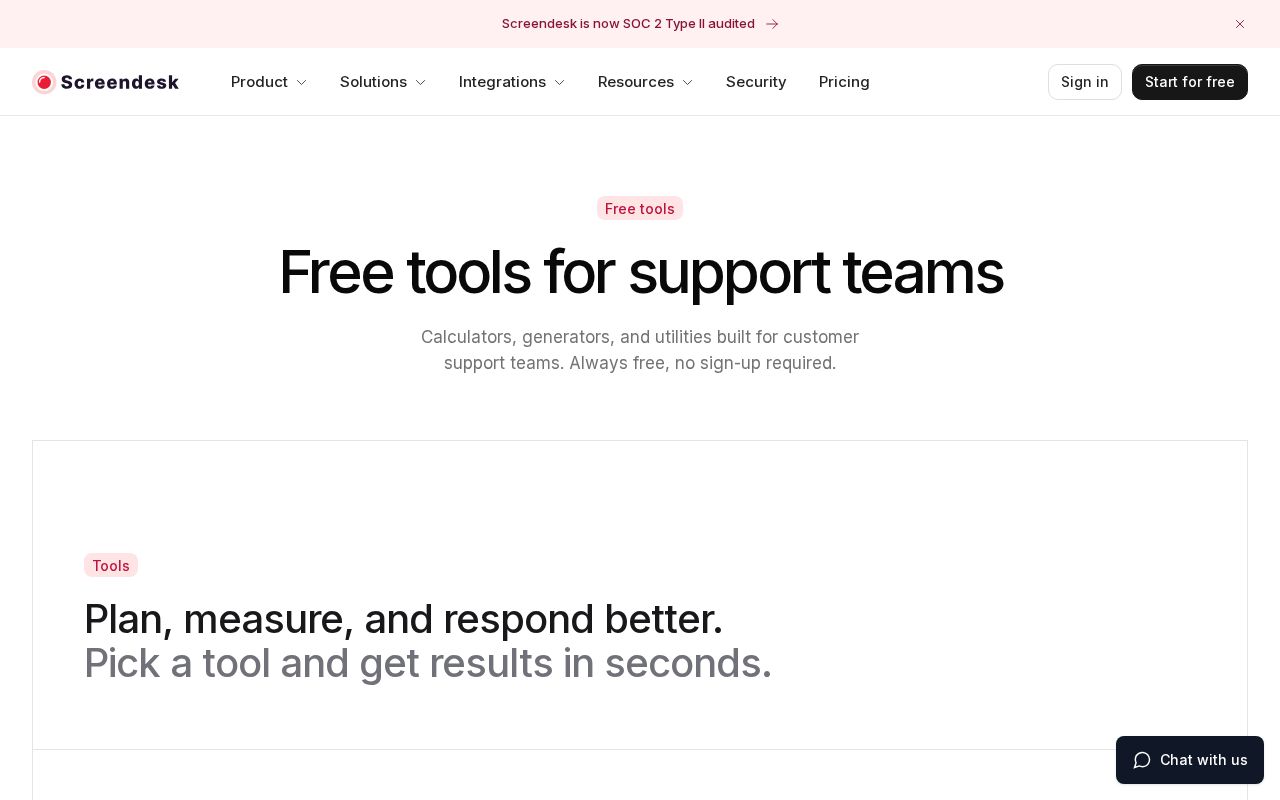This screenshot has width=1280, height=800.
Task: Expand the Product dropdown menu
Action: [269, 82]
